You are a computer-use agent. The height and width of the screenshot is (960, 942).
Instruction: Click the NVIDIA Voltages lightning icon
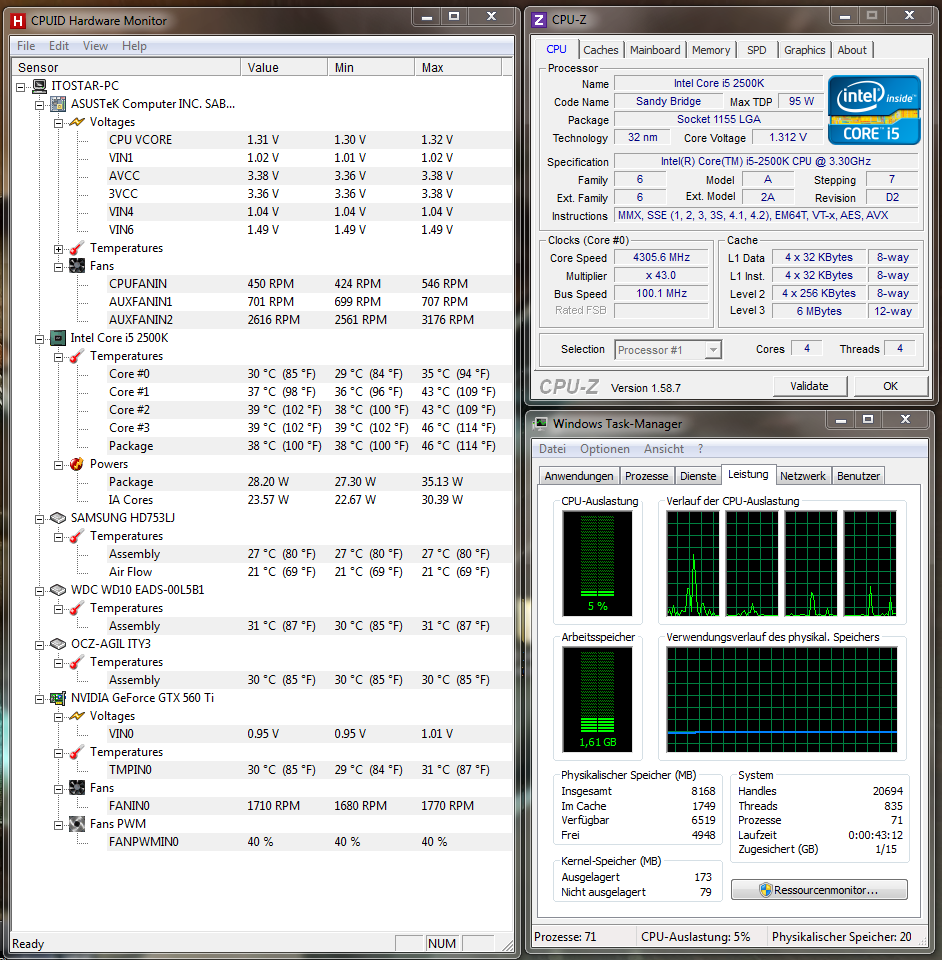(77, 716)
